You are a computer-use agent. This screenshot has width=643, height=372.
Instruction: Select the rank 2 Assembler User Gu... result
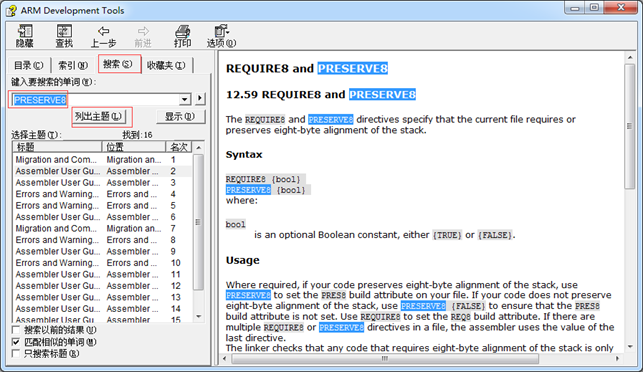pos(103,171)
